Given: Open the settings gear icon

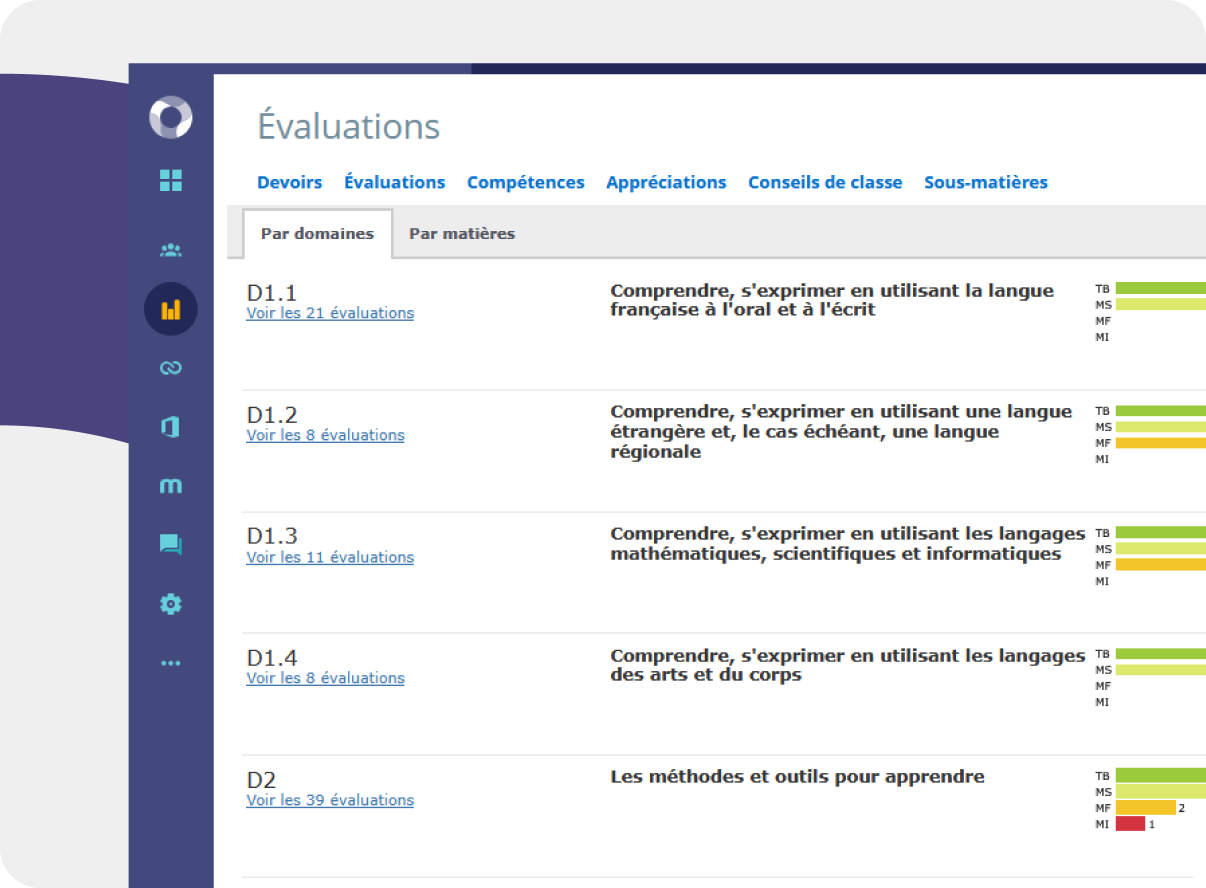Looking at the screenshot, I should click(x=171, y=604).
